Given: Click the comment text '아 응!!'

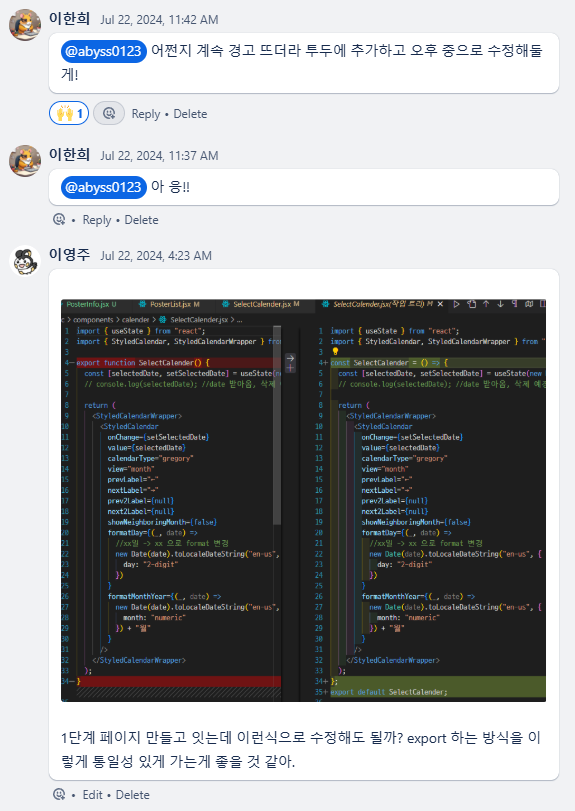Looking at the screenshot, I should coord(170,187).
